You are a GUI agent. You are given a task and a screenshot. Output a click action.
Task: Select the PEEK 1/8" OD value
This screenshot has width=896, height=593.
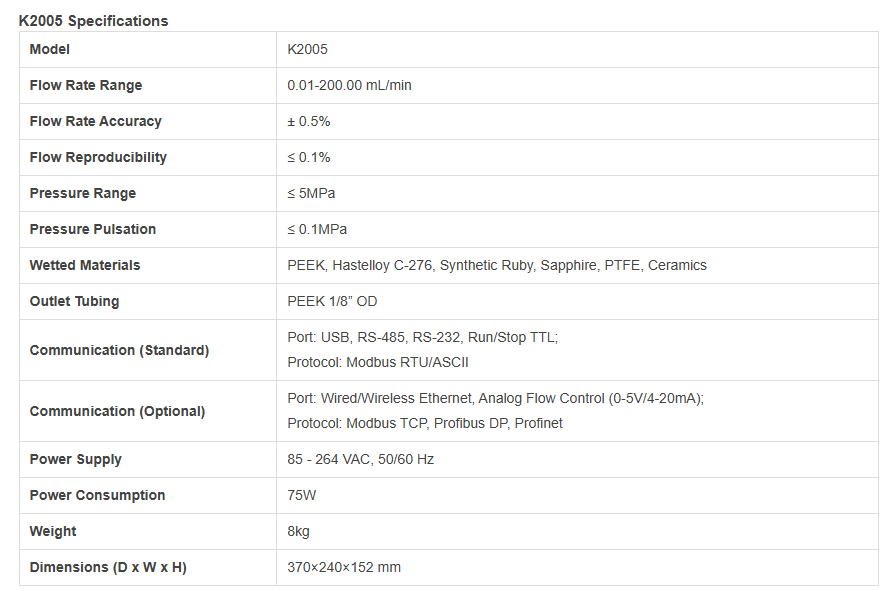332,301
